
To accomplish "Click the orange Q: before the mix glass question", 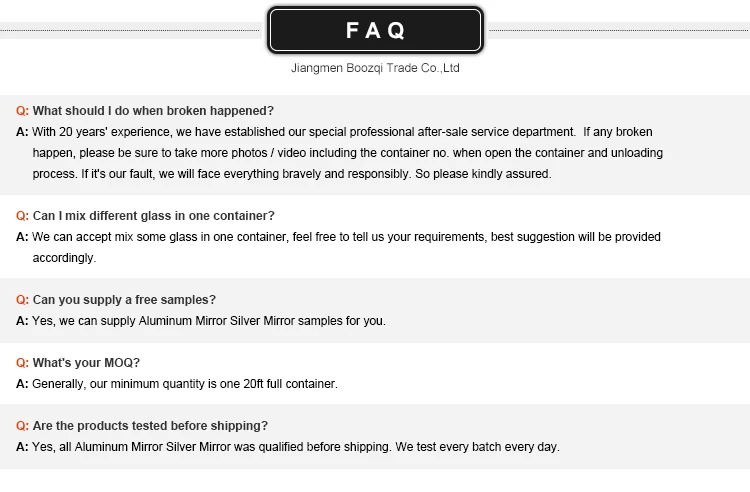I will (x=22, y=216).
